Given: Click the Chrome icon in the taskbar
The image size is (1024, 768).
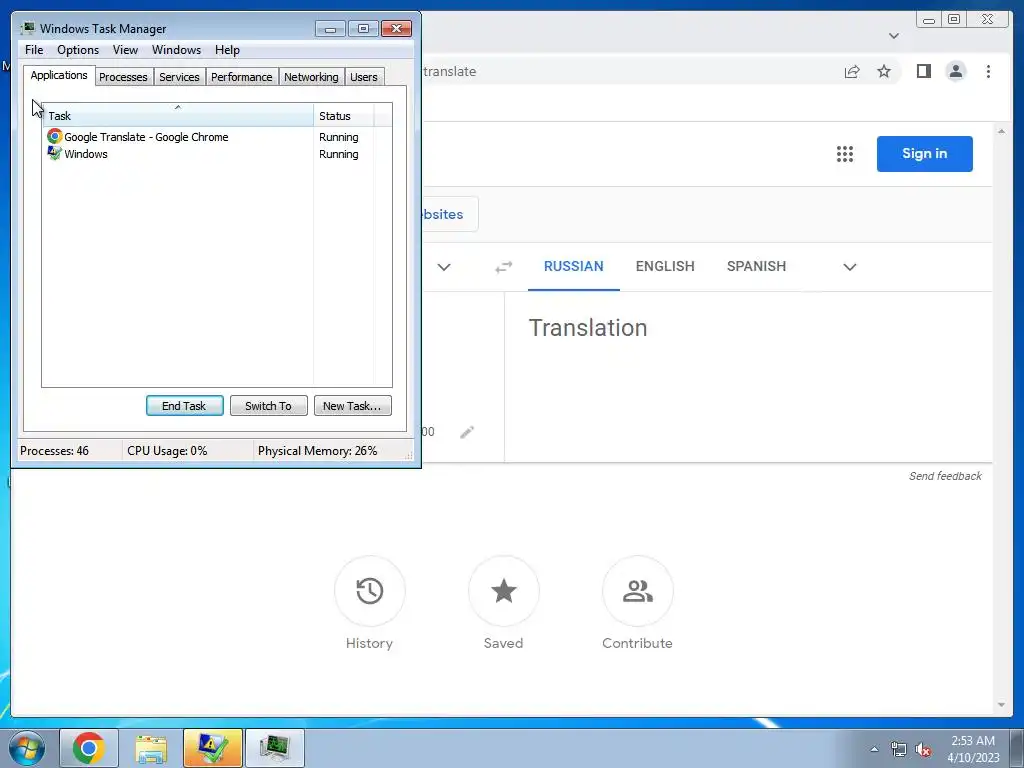Looking at the screenshot, I should pyautogui.click(x=89, y=748).
